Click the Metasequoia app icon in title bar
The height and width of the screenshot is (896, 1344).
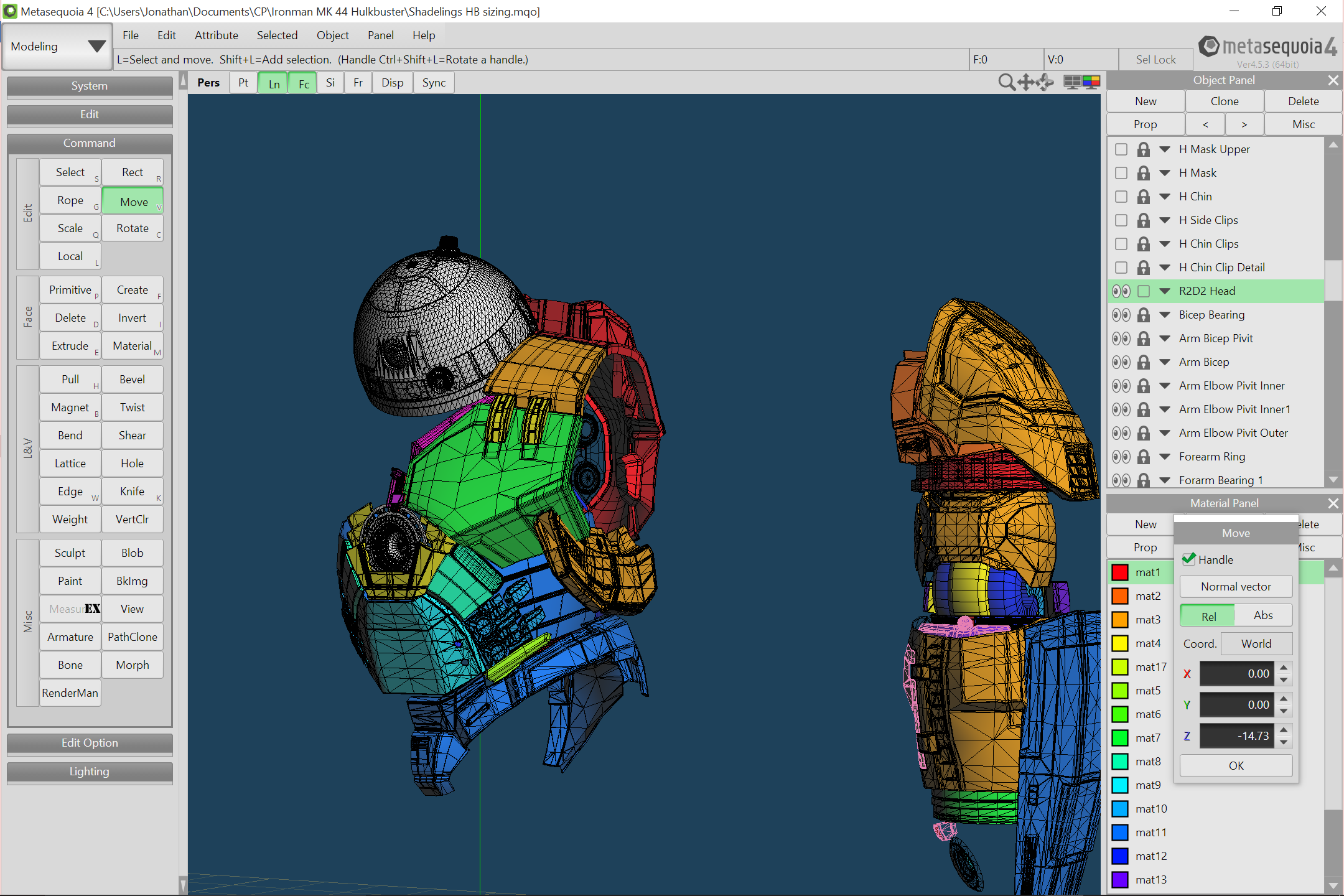(x=10, y=11)
